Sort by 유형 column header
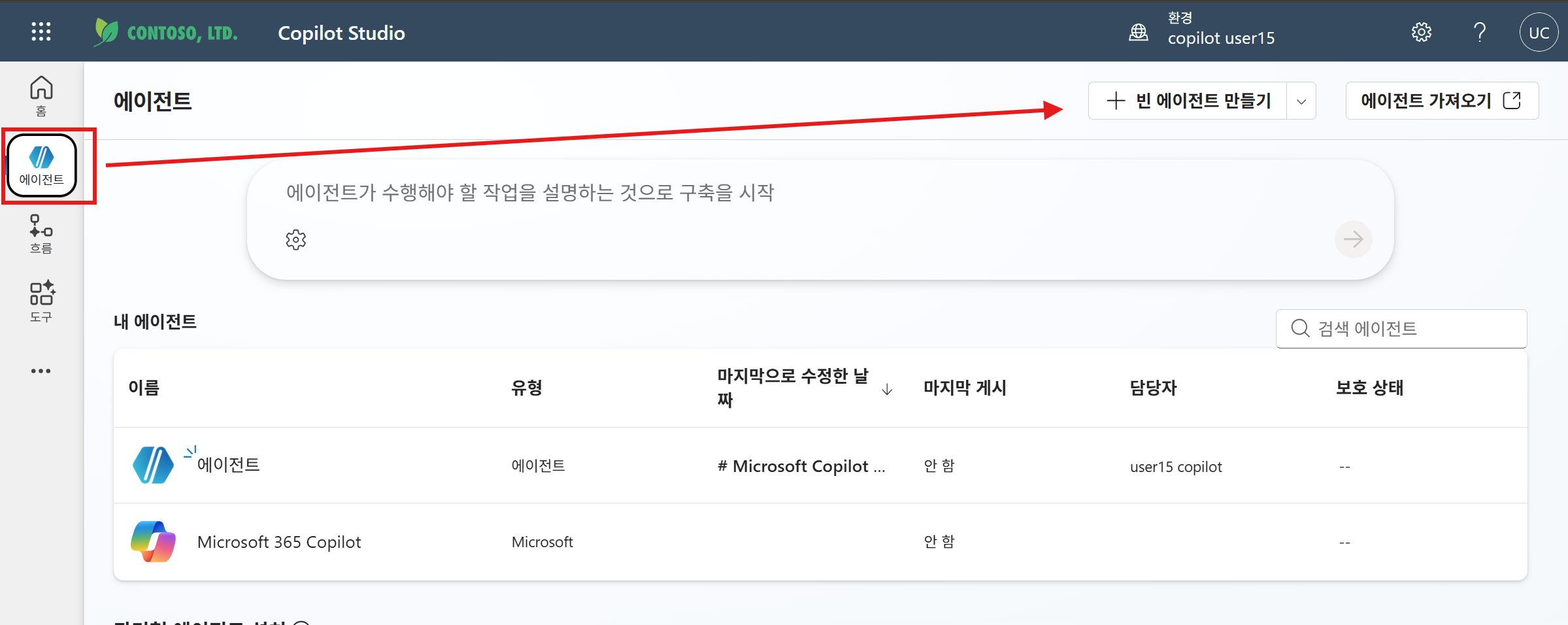Image resolution: width=1568 pixels, height=625 pixels. tap(526, 388)
